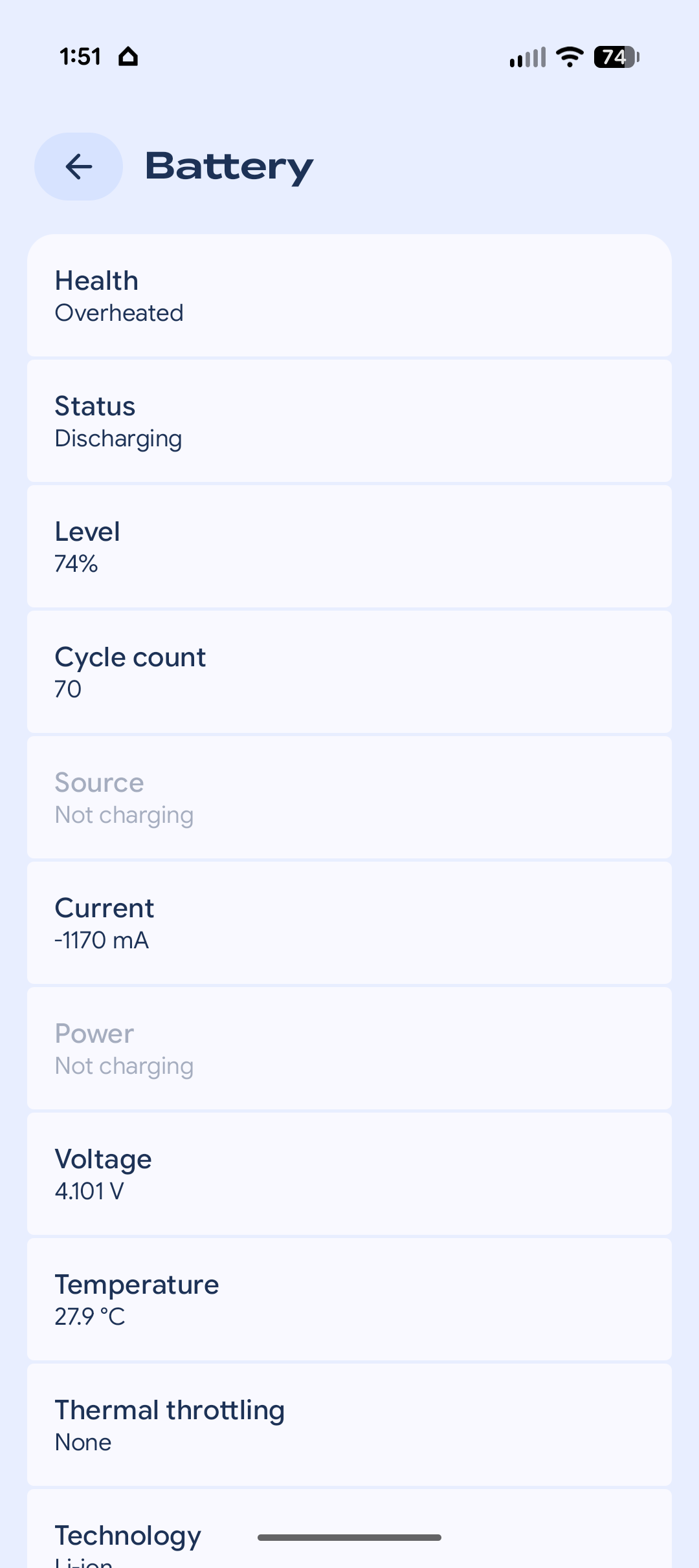Select the Temperature 27.9 °C row
The image size is (699, 1568).
349,1300
